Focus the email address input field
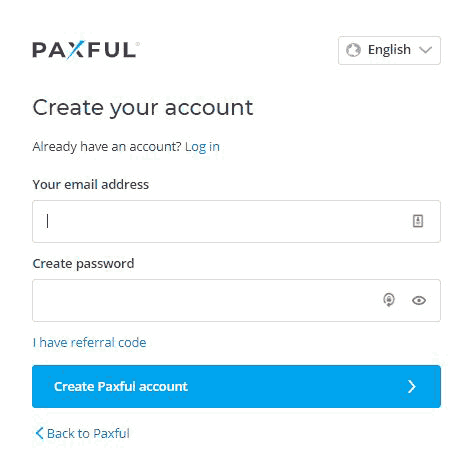 [236, 221]
